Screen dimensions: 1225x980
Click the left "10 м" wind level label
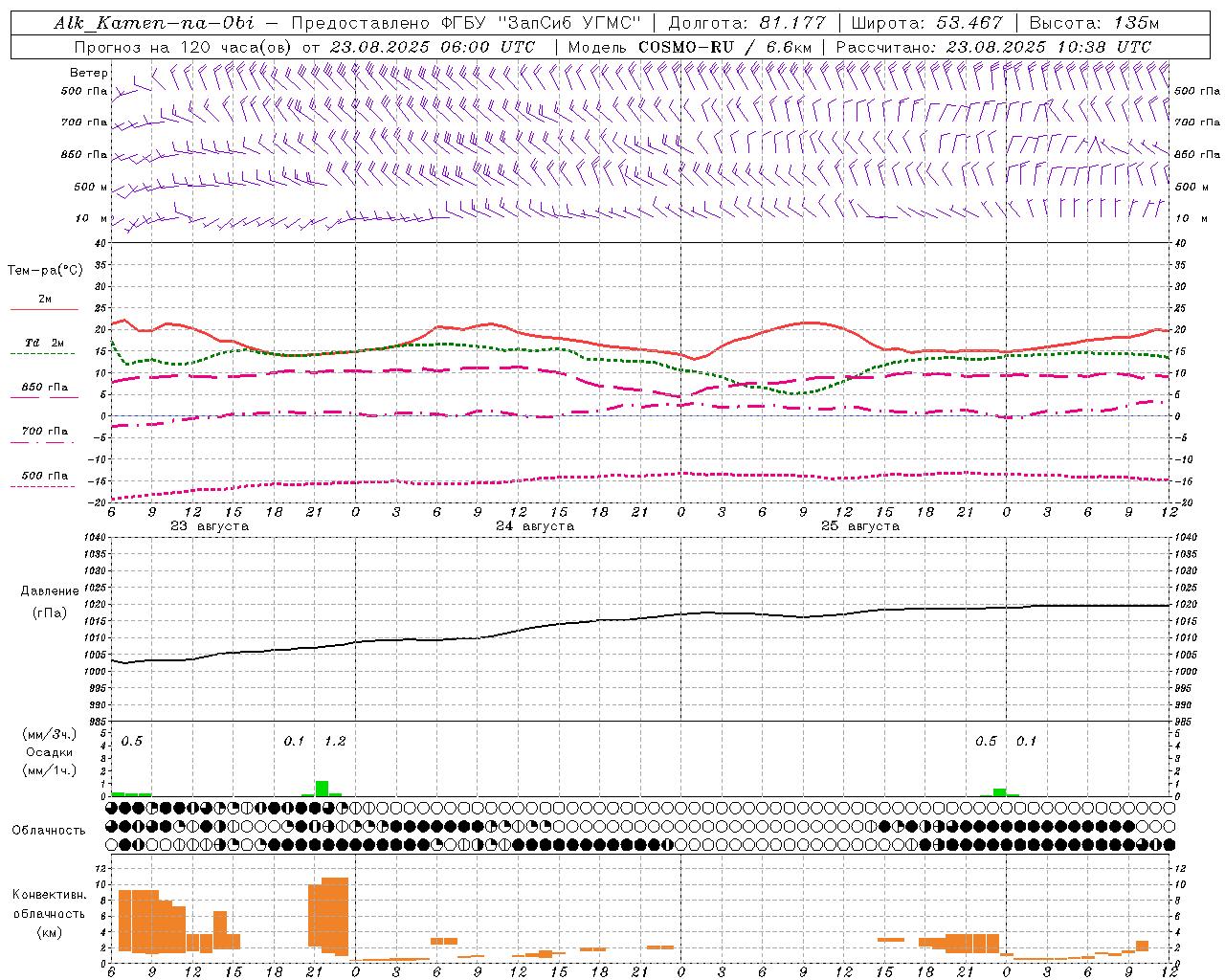[92, 218]
